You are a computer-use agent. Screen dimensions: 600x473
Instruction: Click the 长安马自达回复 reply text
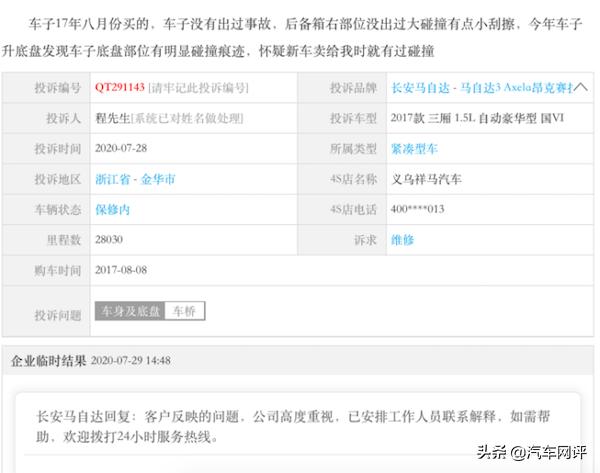(x=293, y=426)
